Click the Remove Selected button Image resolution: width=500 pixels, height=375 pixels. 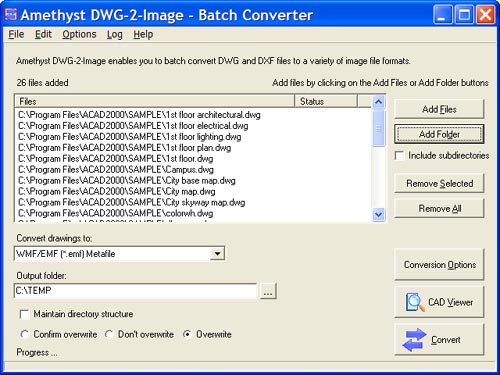coord(439,183)
